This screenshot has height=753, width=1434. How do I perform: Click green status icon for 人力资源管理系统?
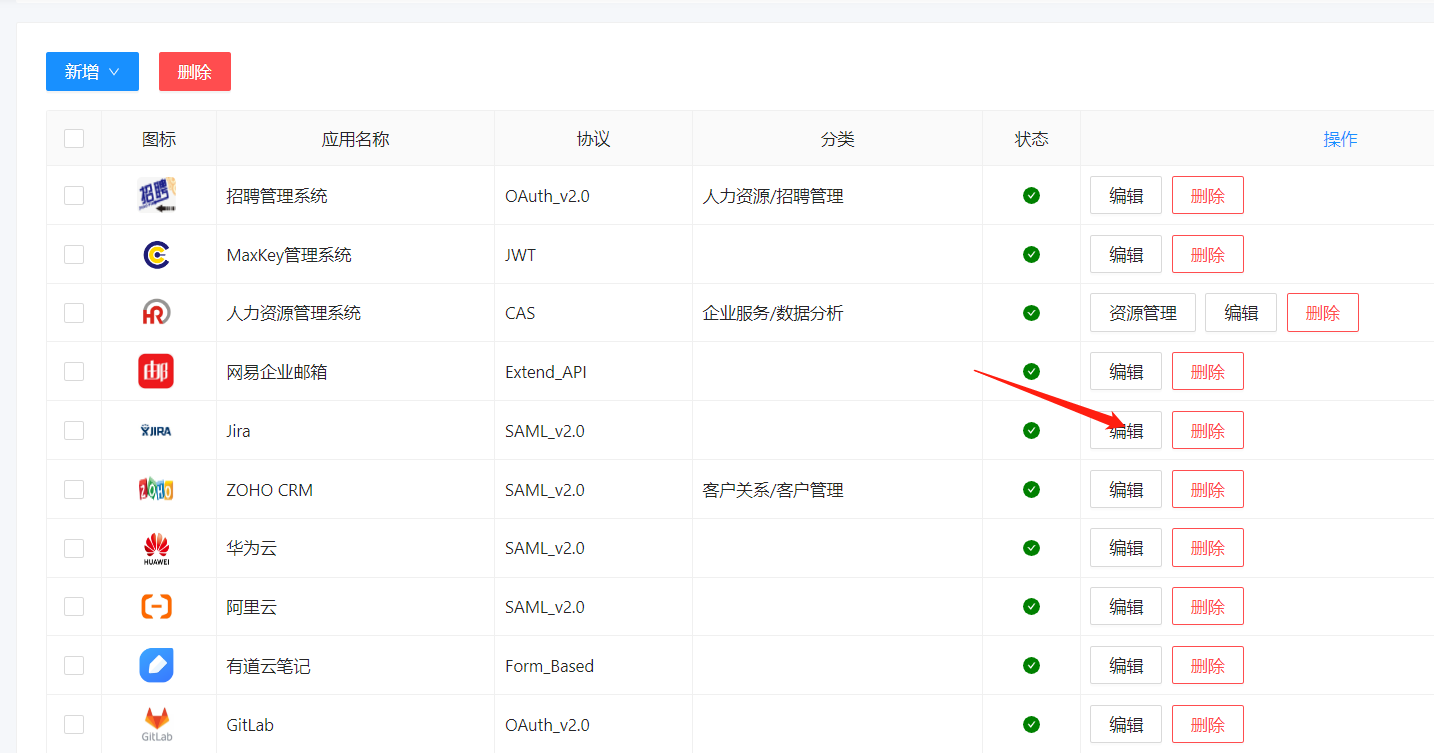point(1031,313)
